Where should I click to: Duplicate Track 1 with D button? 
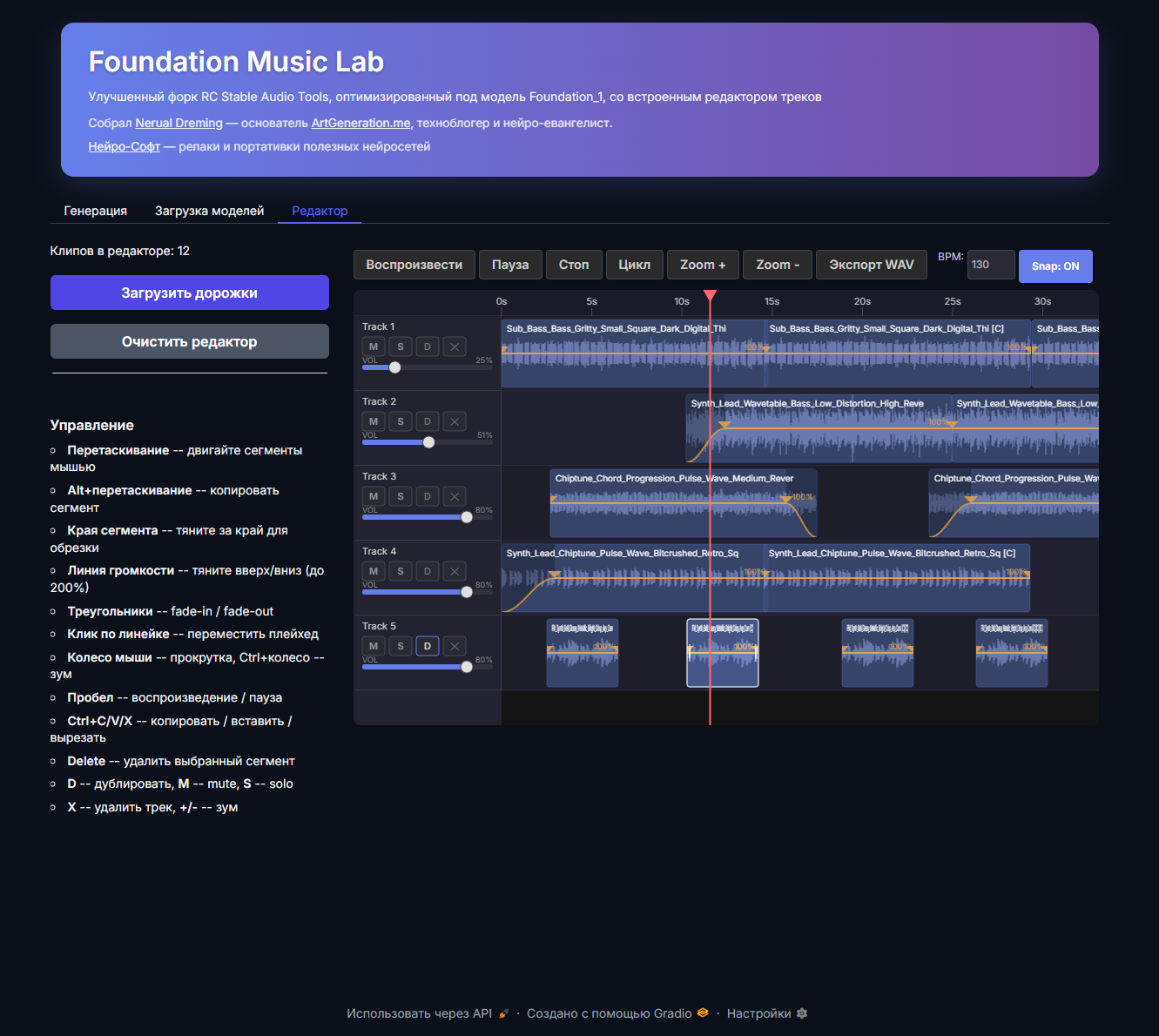[428, 346]
